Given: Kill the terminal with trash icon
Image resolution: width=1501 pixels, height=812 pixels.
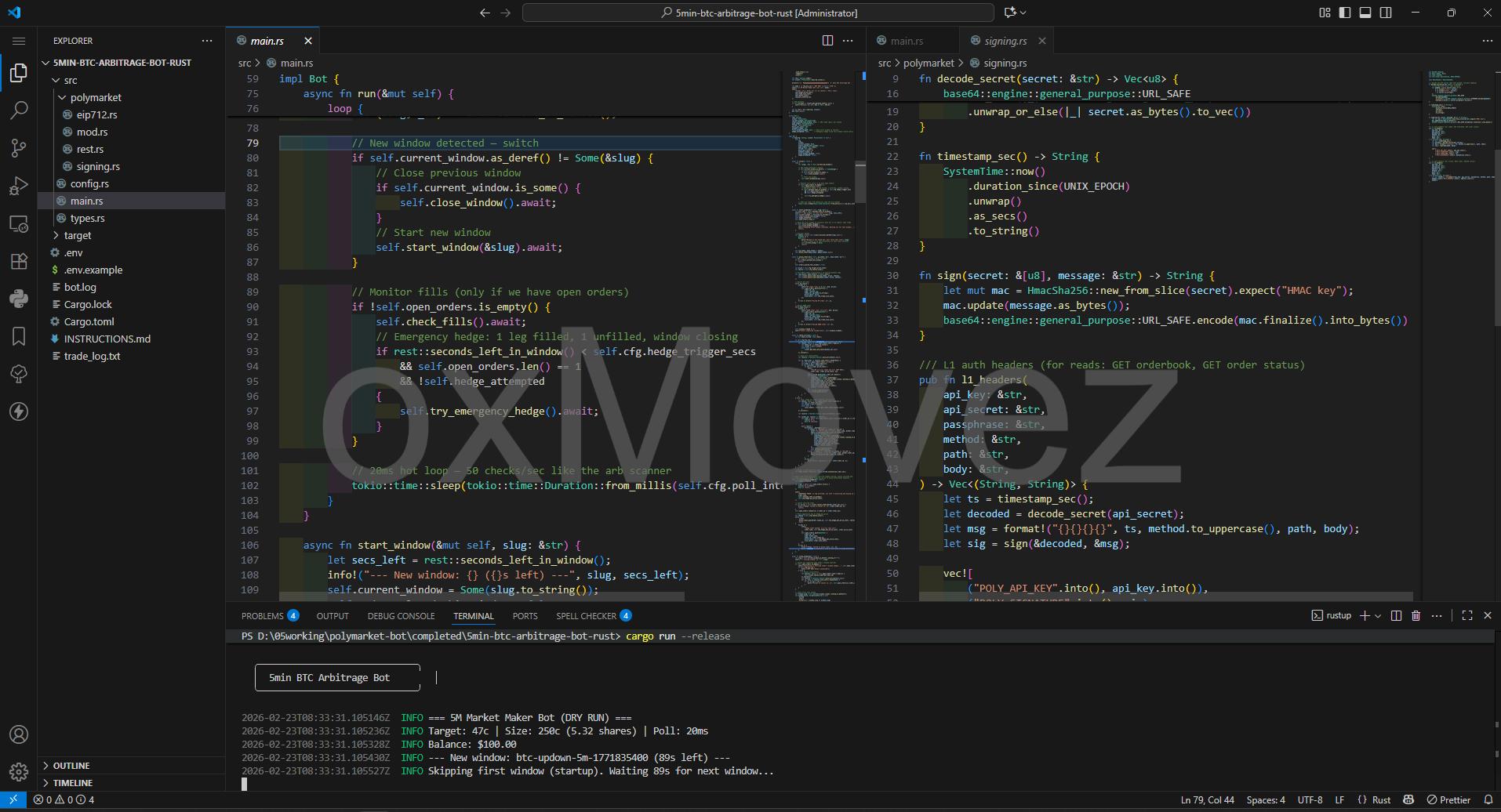Looking at the screenshot, I should click(1416, 615).
